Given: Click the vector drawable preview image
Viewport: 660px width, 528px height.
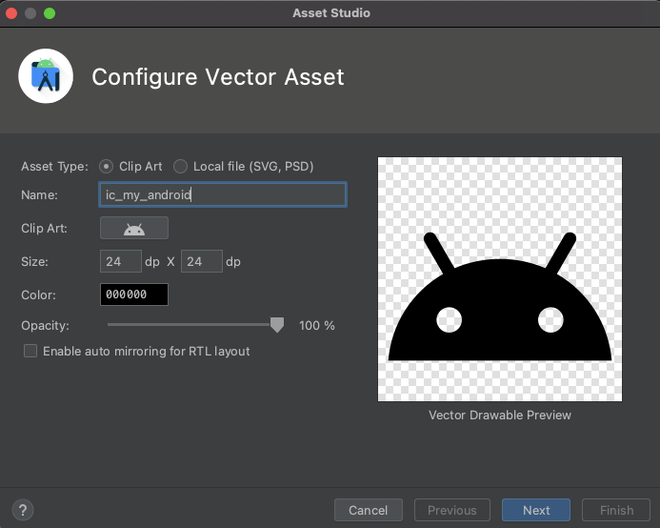Looking at the screenshot, I should click(500, 279).
